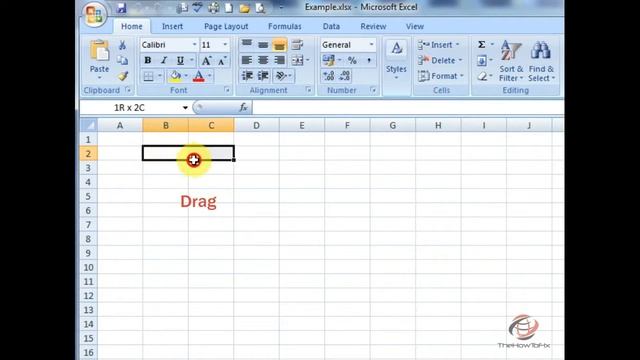This screenshot has height=360, width=640.
Task: Increase the indent of cell contents
Action: [x=263, y=76]
